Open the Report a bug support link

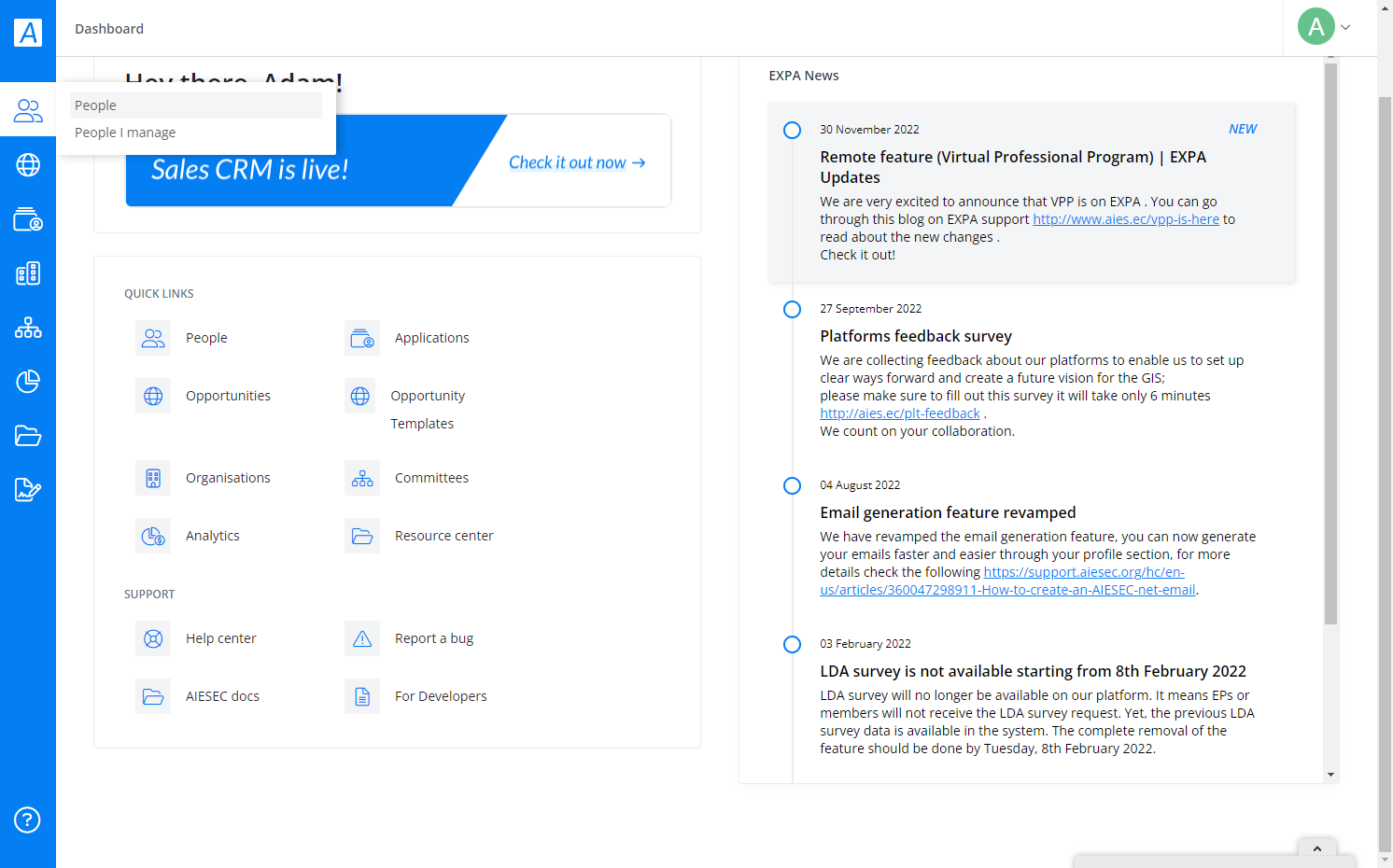(x=434, y=638)
